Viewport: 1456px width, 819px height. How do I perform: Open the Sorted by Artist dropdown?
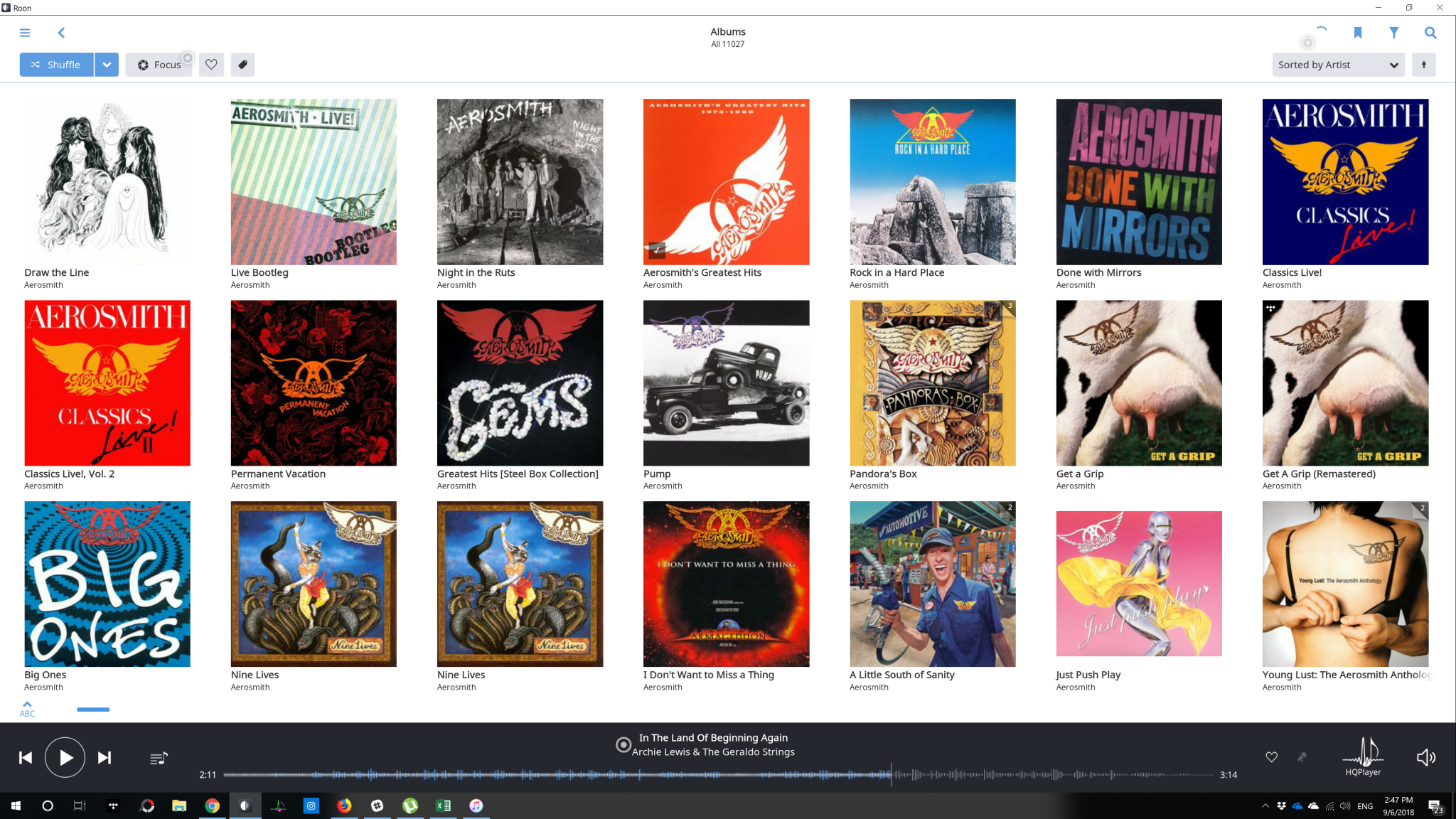[1338, 65]
